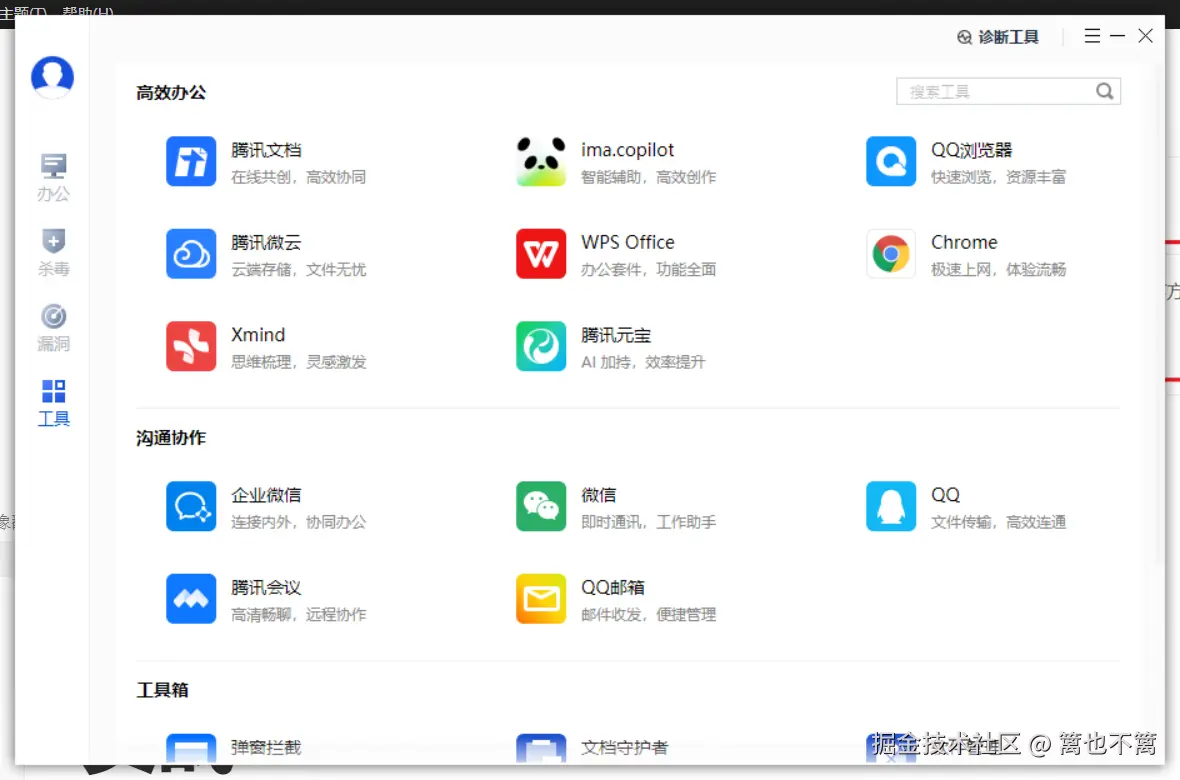Launch the 腾讯会议 icon
Image resolution: width=1180 pixels, height=780 pixels.
191,599
